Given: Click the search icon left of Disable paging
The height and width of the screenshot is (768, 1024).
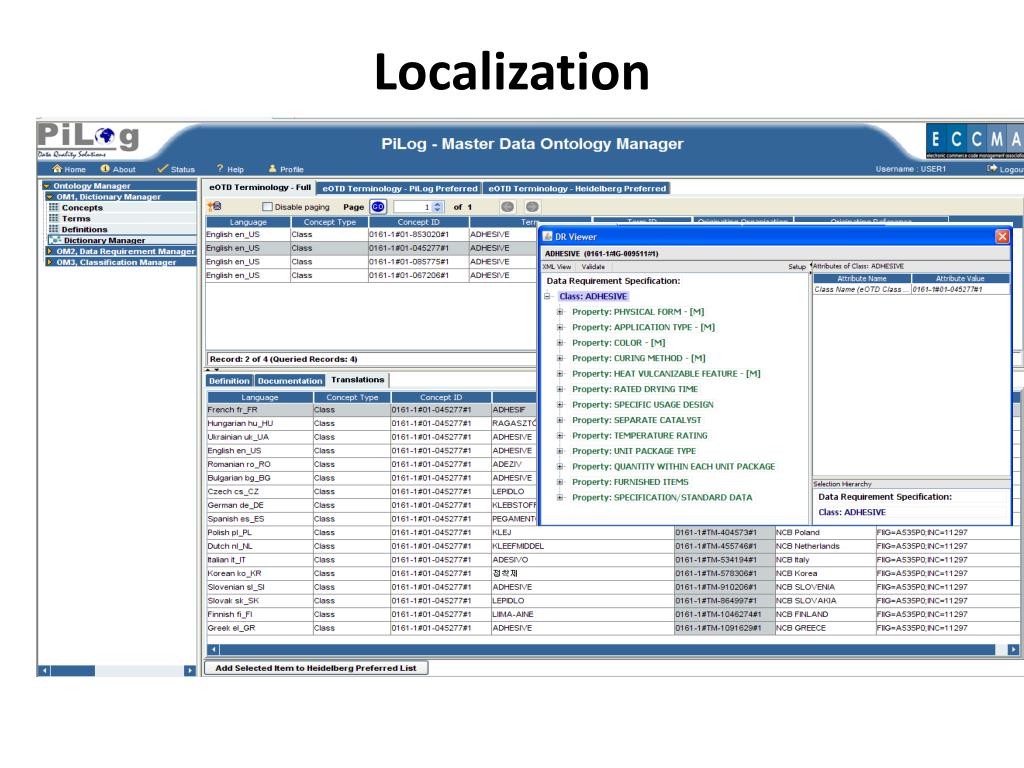Looking at the screenshot, I should 214,206.
